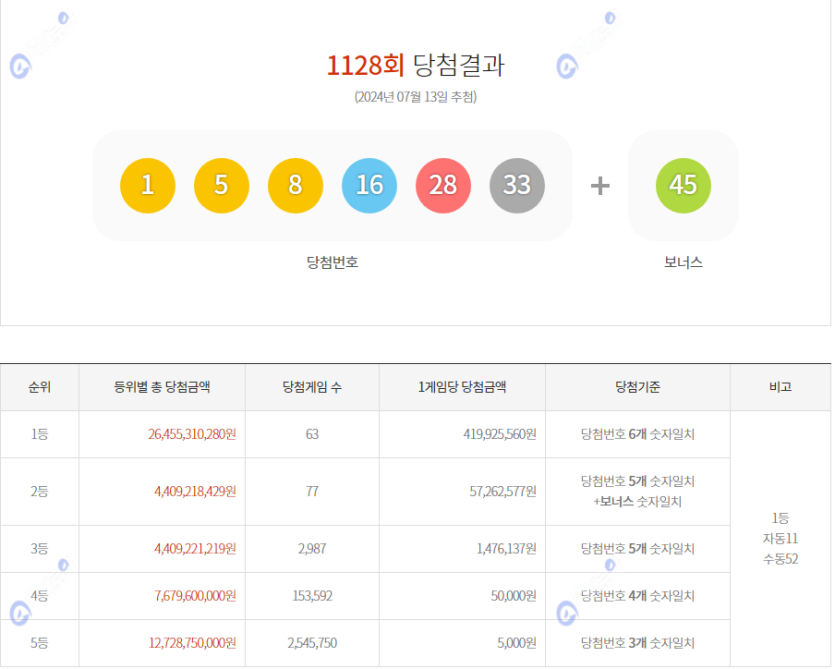Click per-game prize 57,262,577원
This screenshot has height=669, width=835.
point(503,491)
